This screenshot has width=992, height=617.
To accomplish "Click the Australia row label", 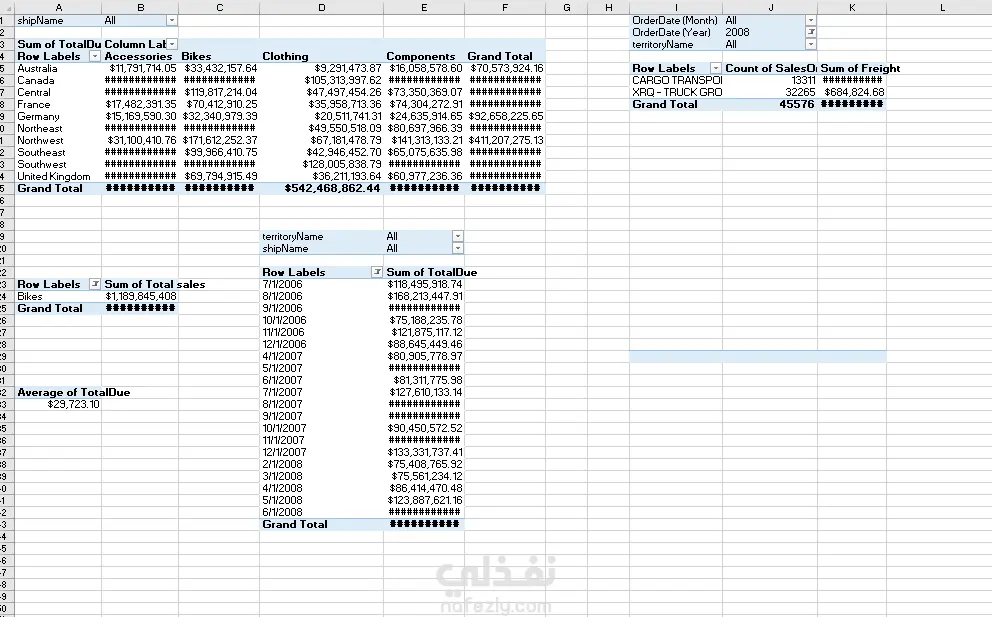I will pyautogui.click(x=37, y=68).
